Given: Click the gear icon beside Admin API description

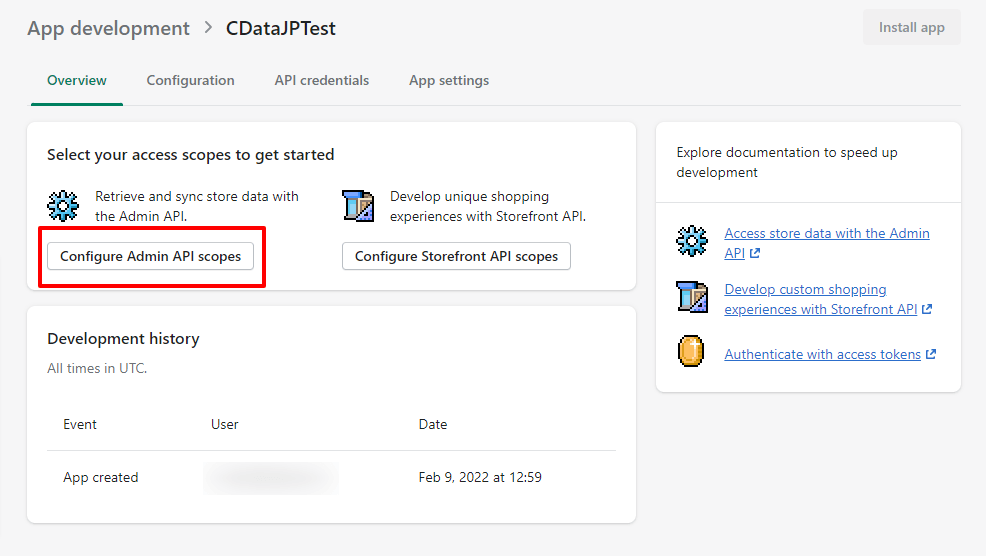Looking at the screenshot, I should click(x=63, y=206).
